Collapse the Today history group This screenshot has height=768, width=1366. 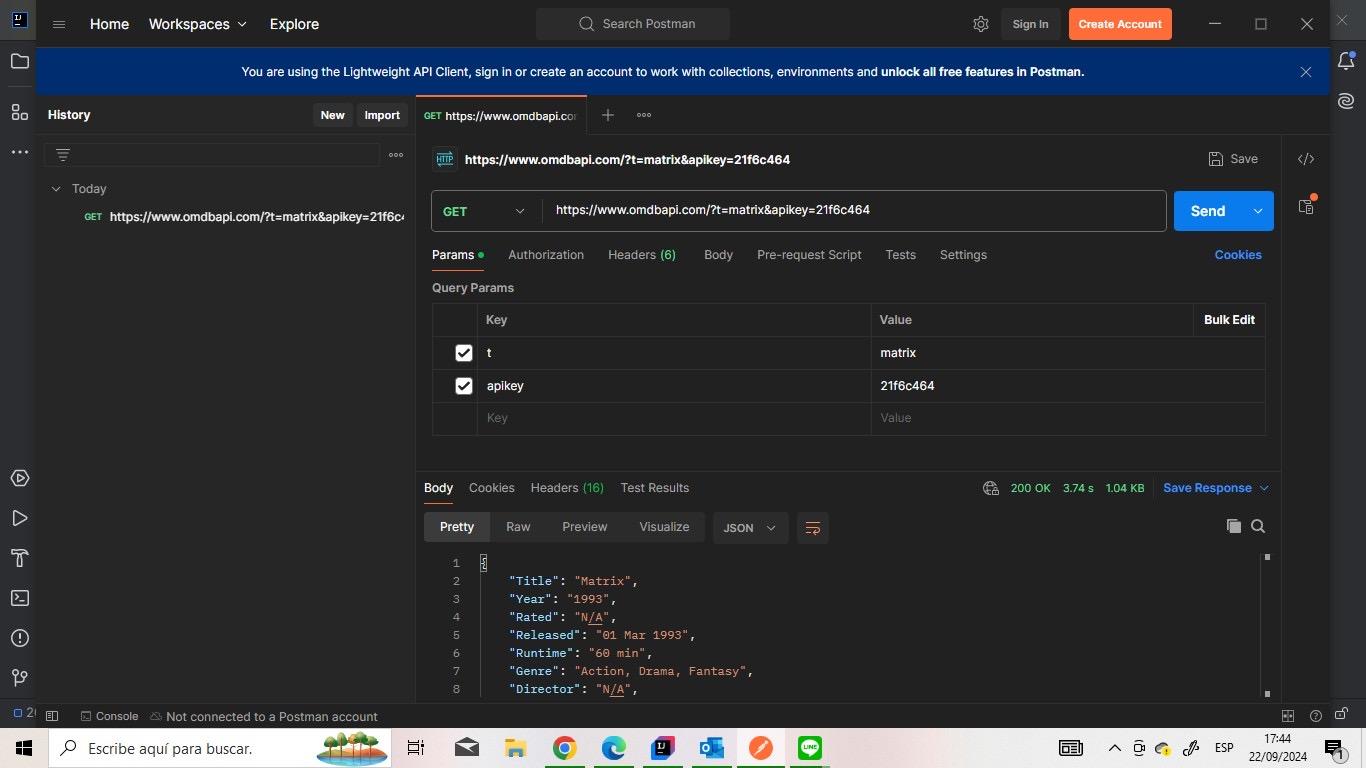(x=56, y=189)
